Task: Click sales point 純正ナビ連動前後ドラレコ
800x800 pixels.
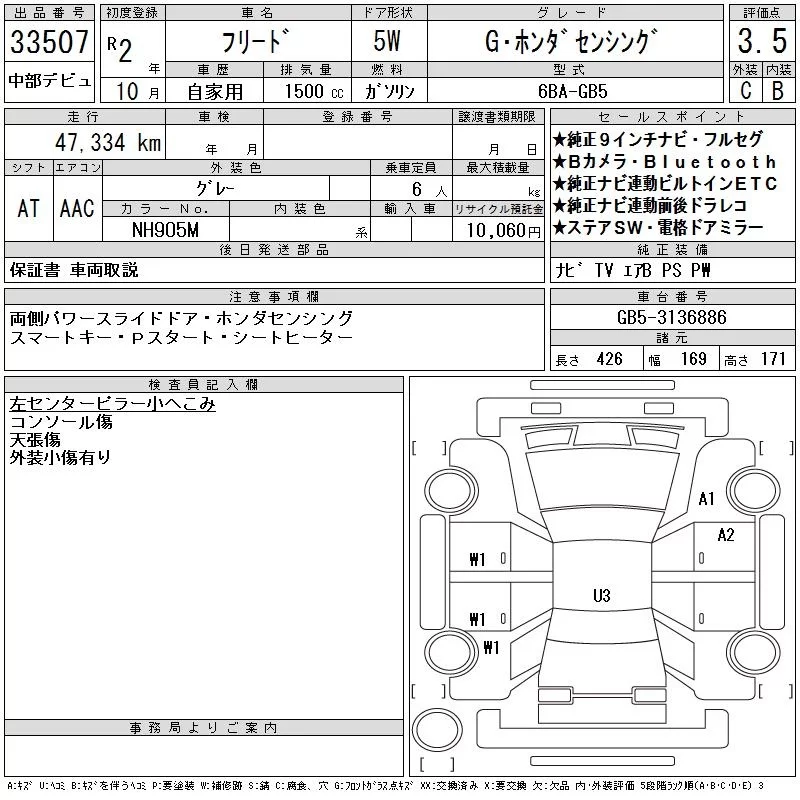Action: [650, 206]
